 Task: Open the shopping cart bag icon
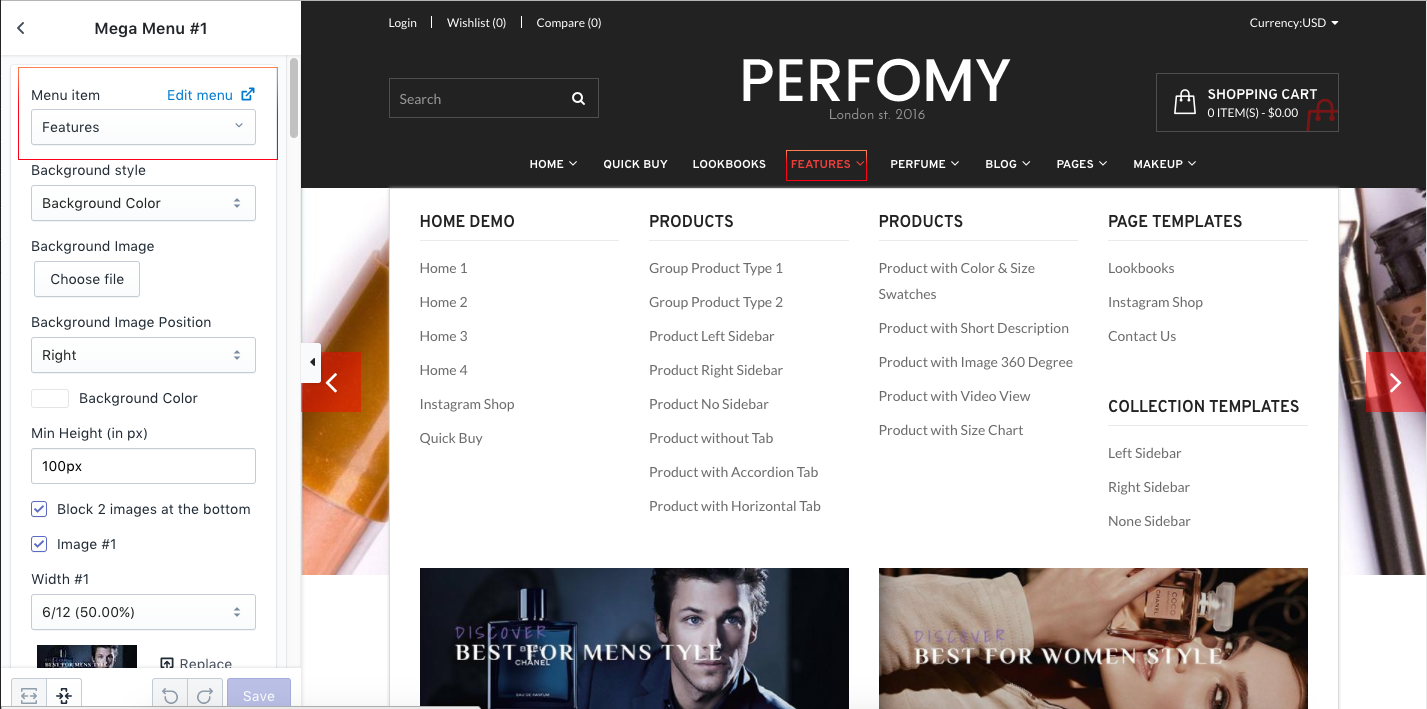(1185, 102)
